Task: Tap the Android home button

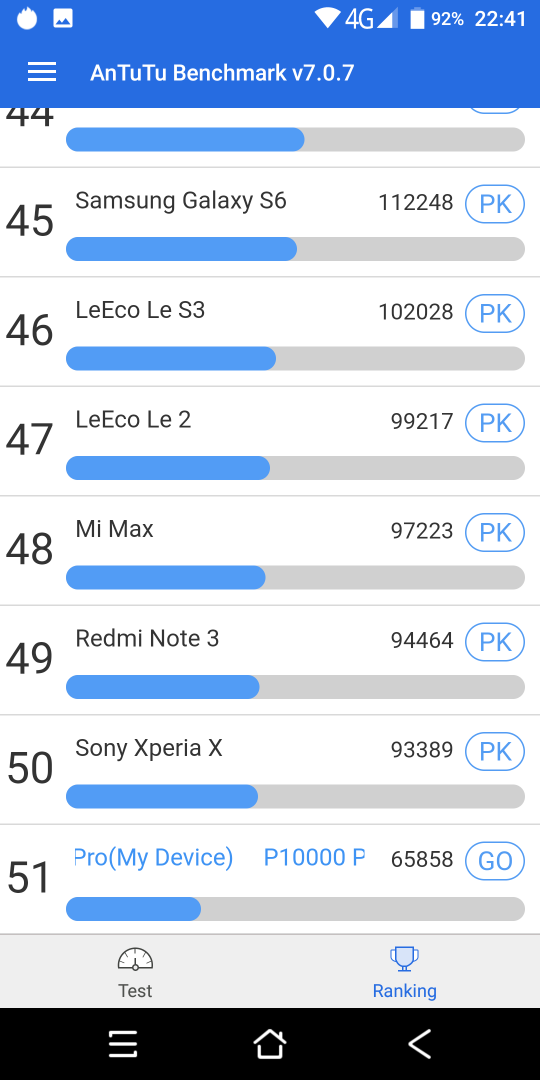Action: (x=270, y=1044)
